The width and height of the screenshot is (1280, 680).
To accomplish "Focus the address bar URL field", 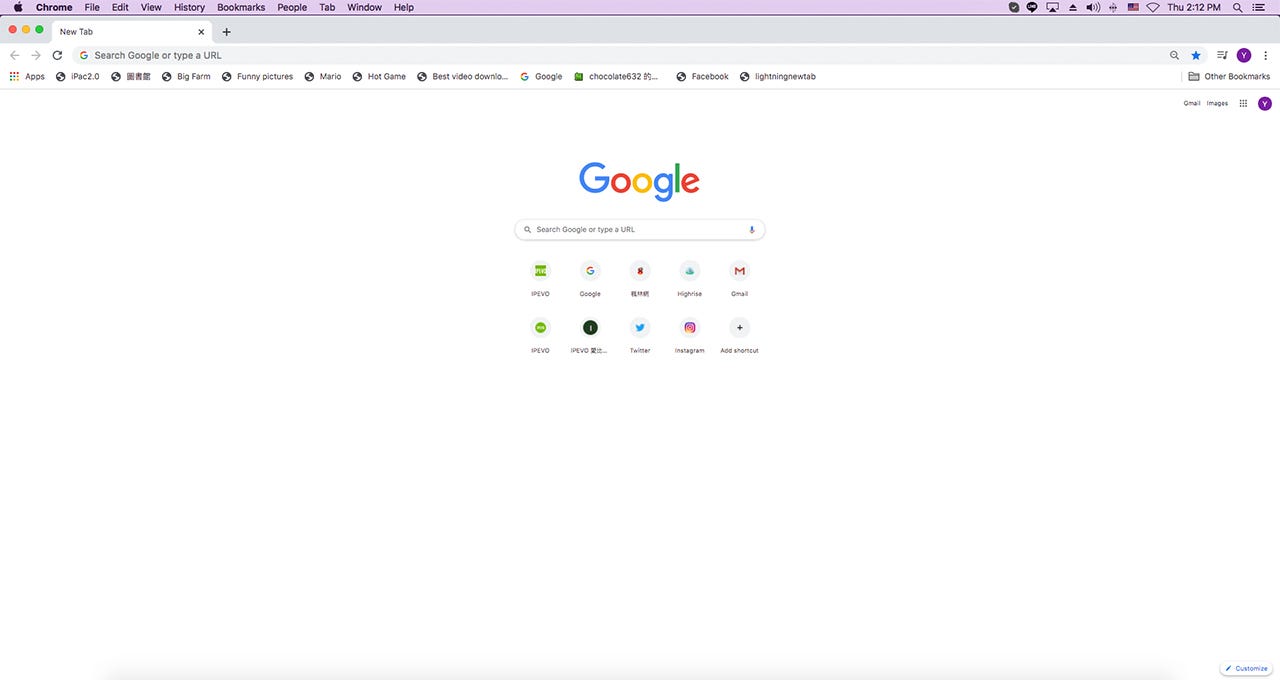I will 620,55.
